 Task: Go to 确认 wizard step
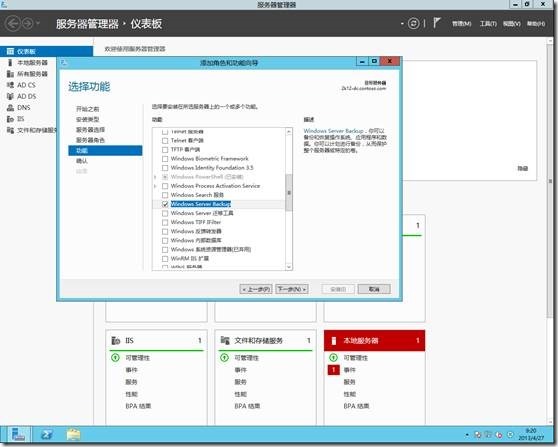coord(82,161)
